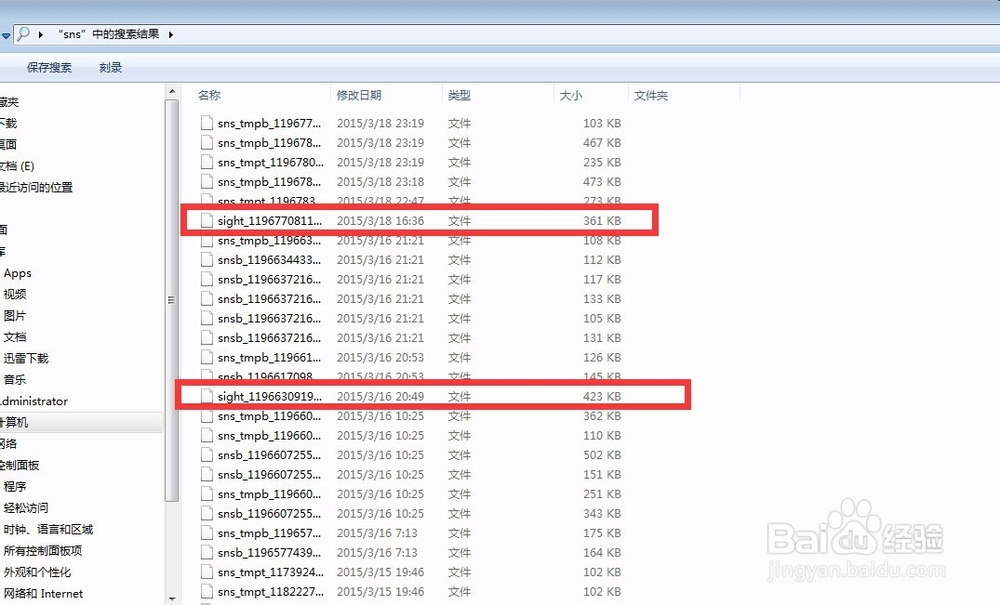
Task: Click file icon of the 105 KB row
Action: click(x=207, y=318)
